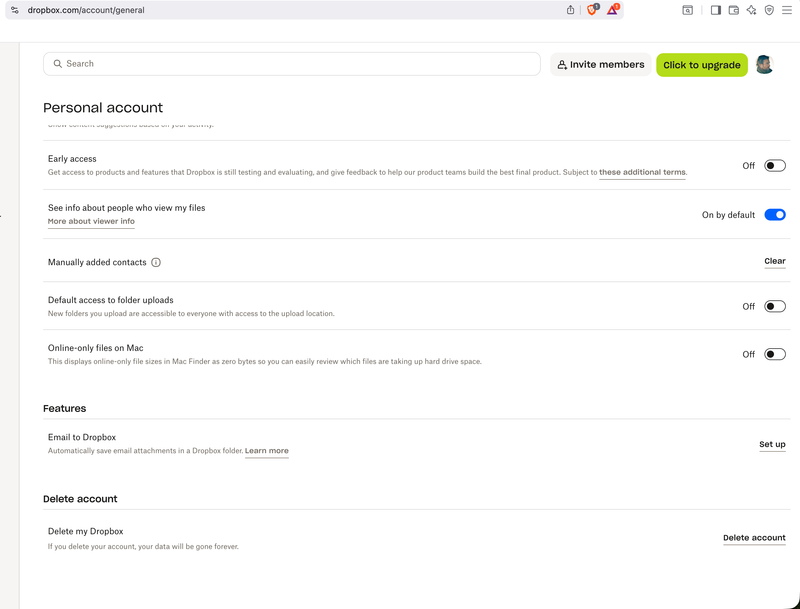Open the browser hamburger menu
800x609 pixels.
[x=787, y=10]
